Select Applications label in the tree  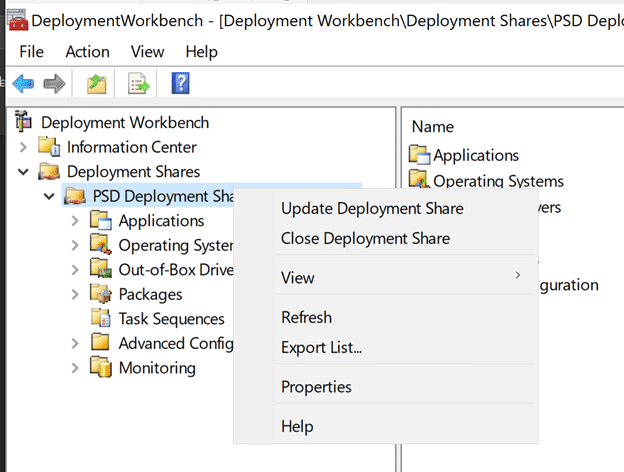162,221
